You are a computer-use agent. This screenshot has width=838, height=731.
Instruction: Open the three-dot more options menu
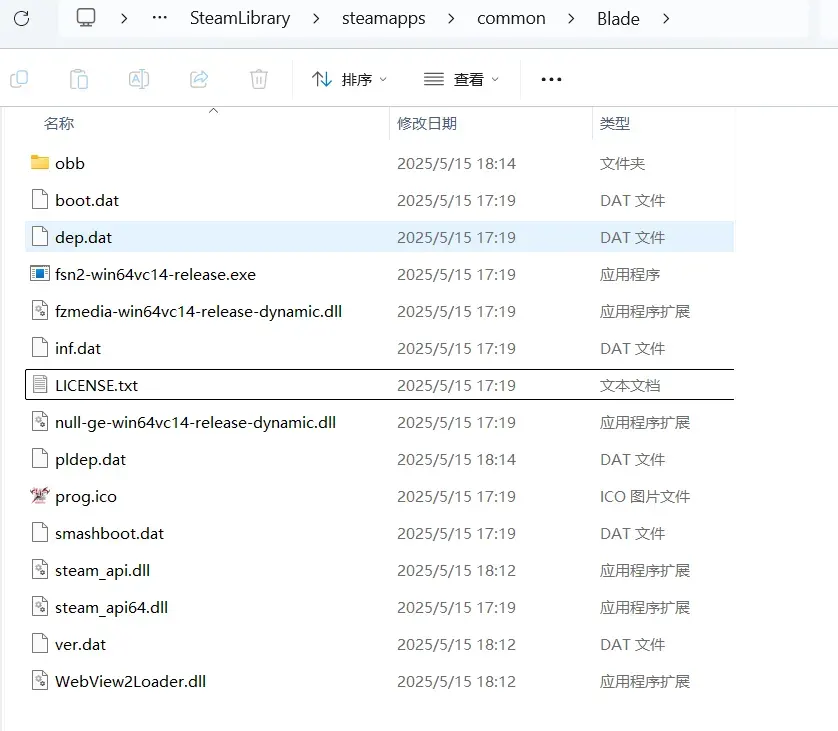(x=551, y=80)
